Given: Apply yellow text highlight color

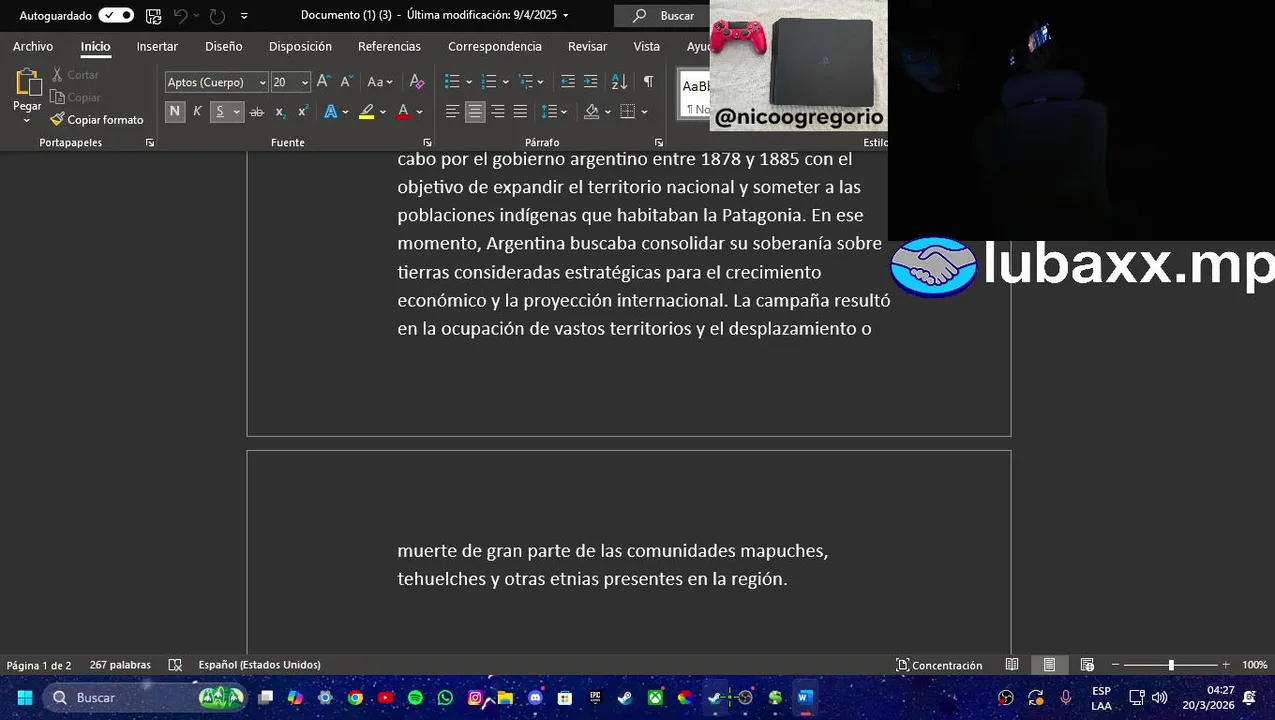Looking at the screenshot, I should (367, 112).
